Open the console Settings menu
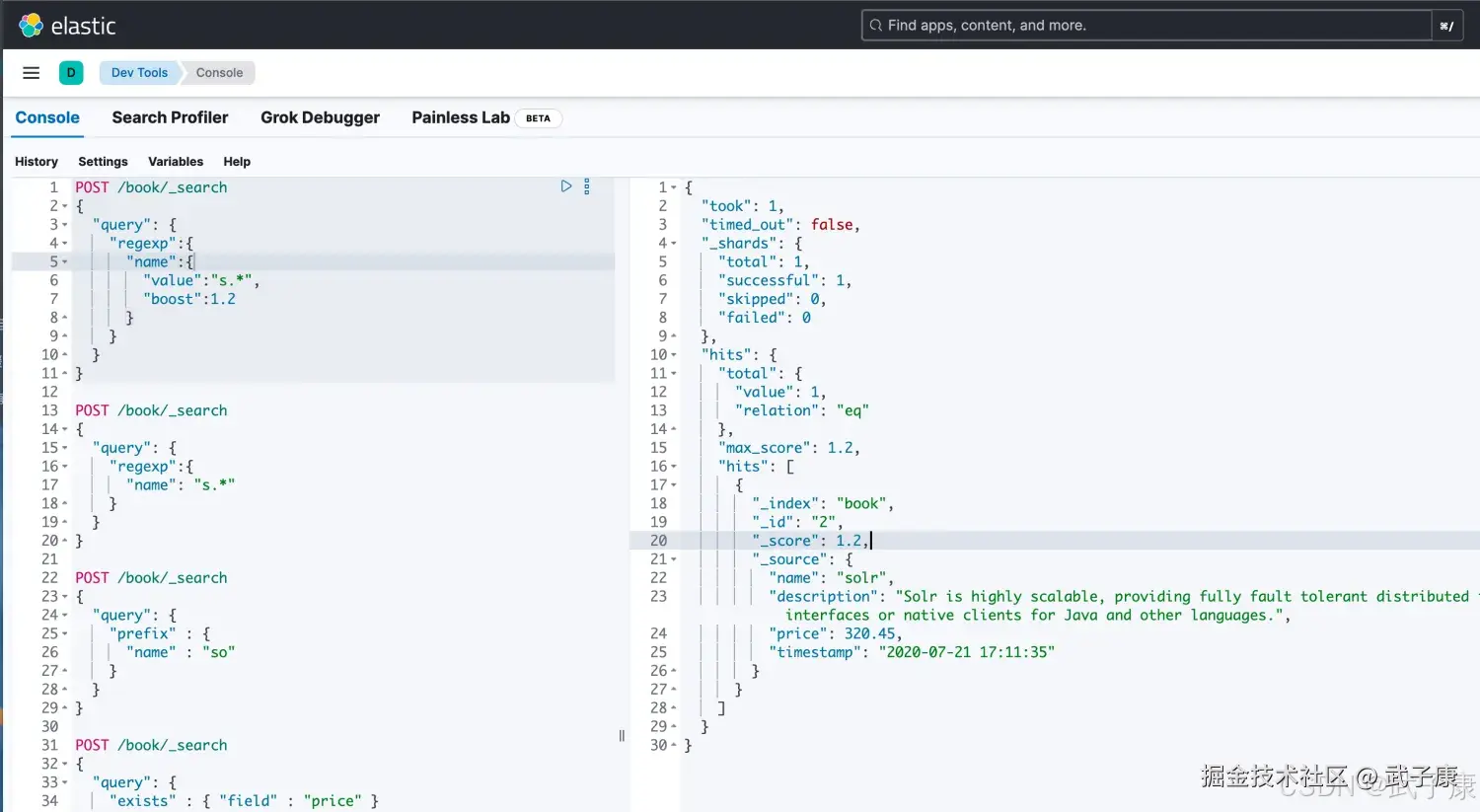 click(103, 161)
